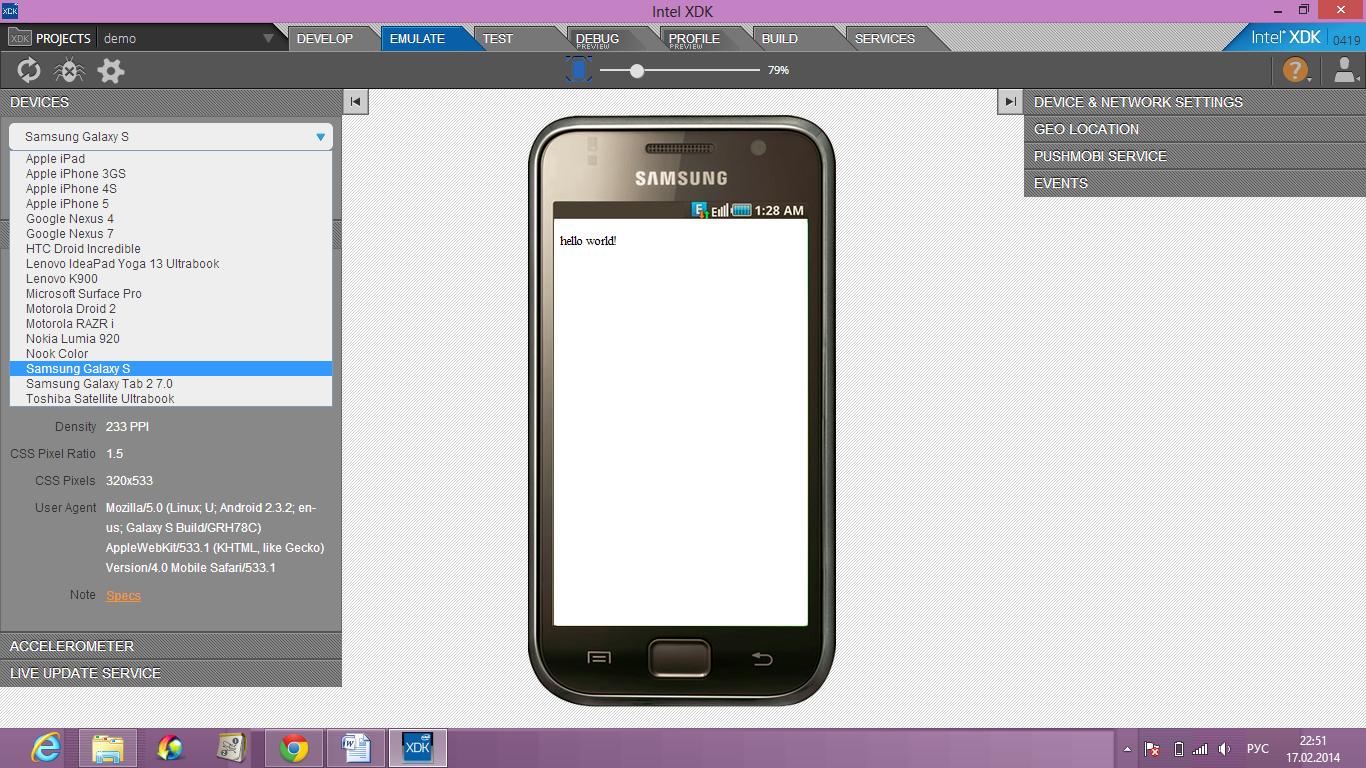Screen dimensions: 1366x768
Task: Select highlighted Samsung Galaxy S list item
Action: coord(171,369)
